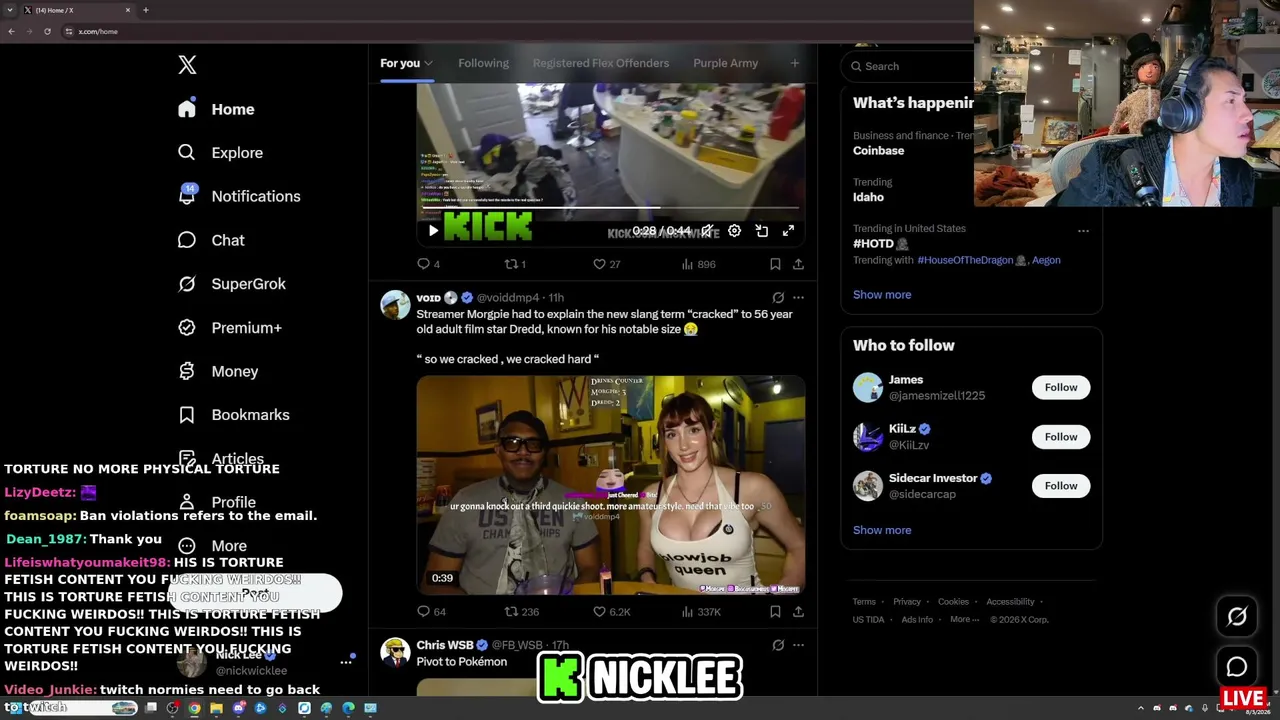Share the VOID post
The height and width of the screenshot is (720, 1280).
click(798, 611)
